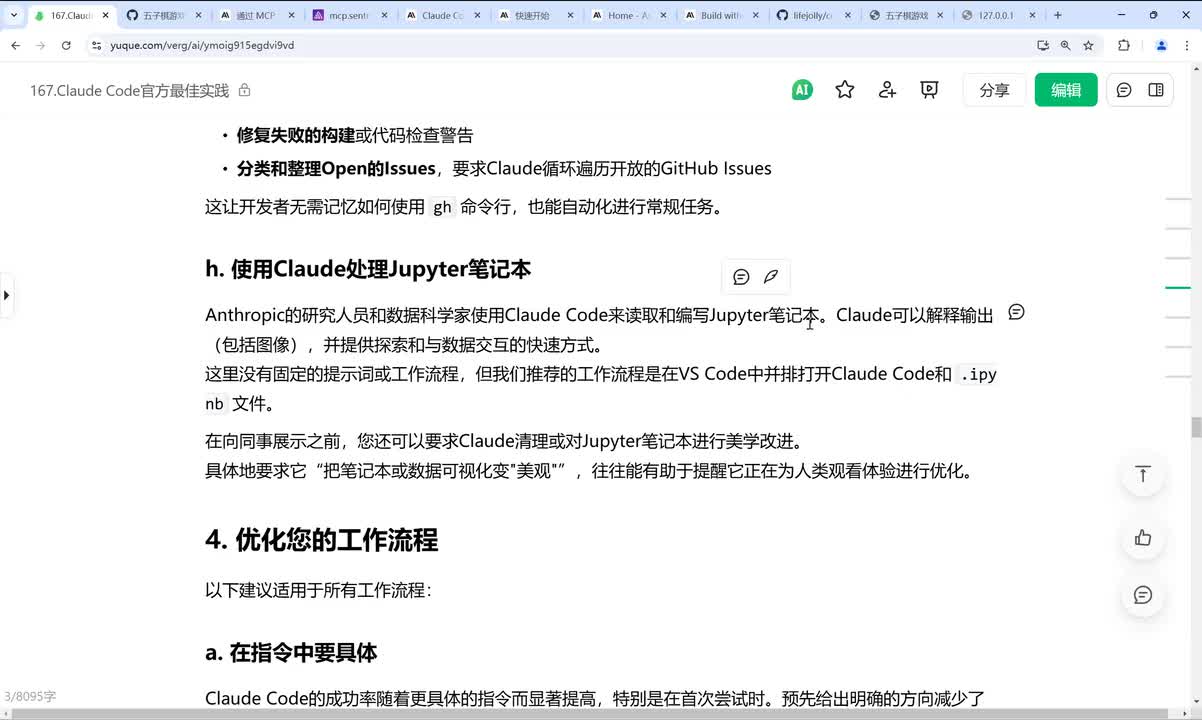Viewport: 1202px width, 720px height.
Task: Open the Yuque AI assistant icon
Action: 801,90
